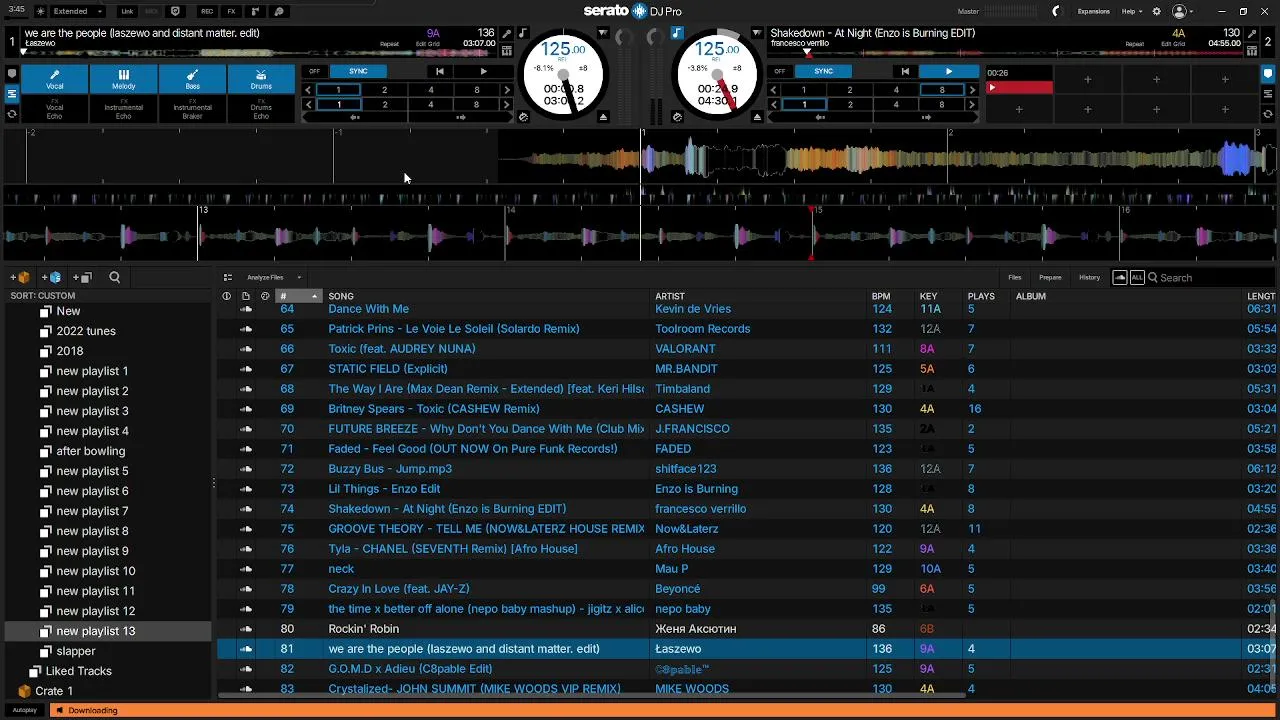
Task: Open deck 2 tempo options dropdown
Action: [758, 33]
